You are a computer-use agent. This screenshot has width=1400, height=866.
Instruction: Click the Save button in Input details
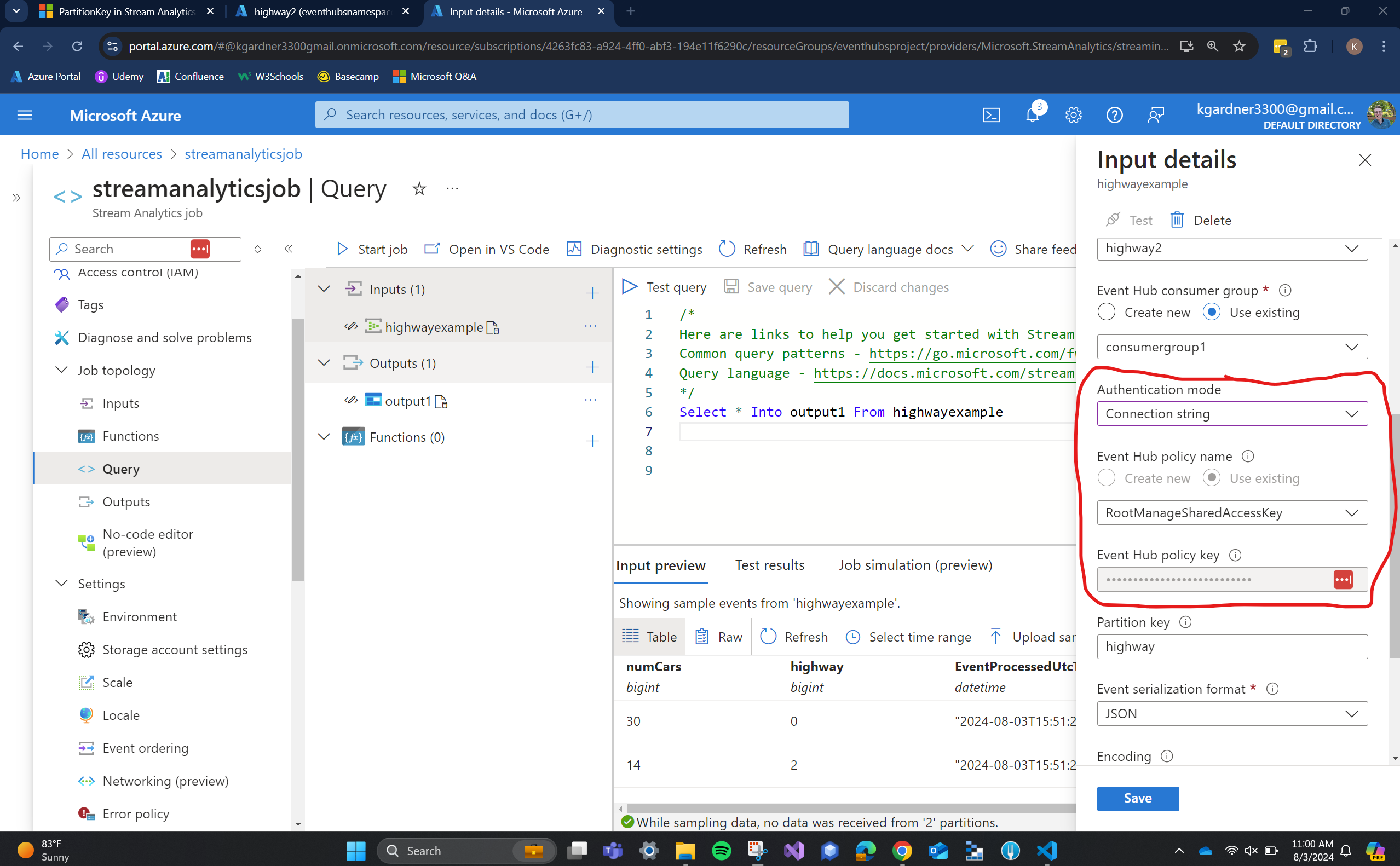[x=1138, y=799]
